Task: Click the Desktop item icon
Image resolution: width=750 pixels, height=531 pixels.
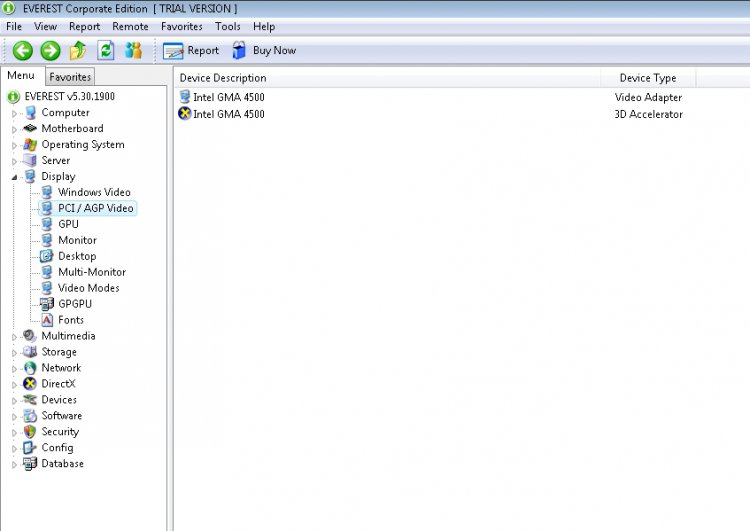Action: pos(46,256)
